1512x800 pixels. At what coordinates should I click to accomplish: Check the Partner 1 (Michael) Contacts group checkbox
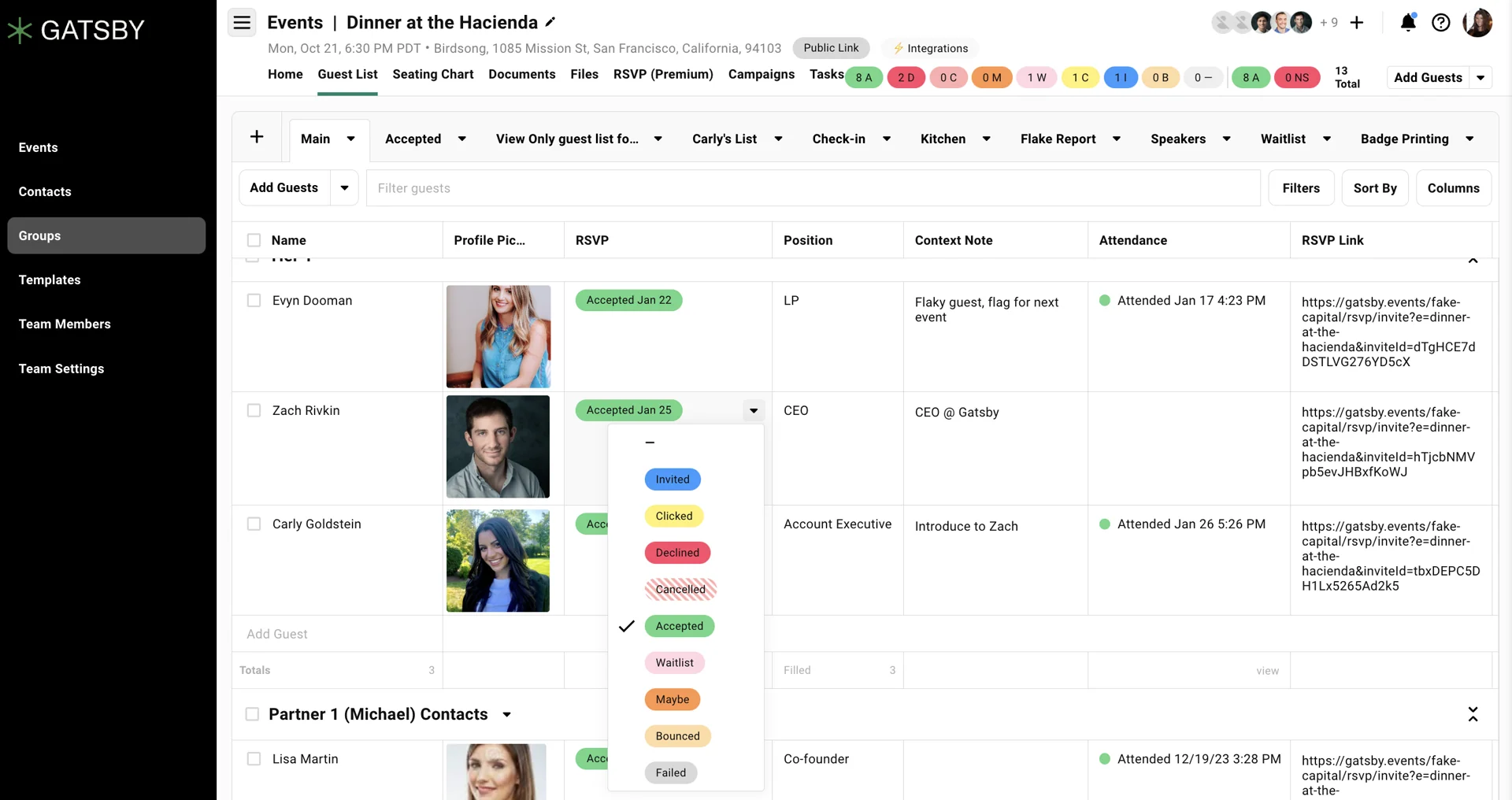point(252,714)
